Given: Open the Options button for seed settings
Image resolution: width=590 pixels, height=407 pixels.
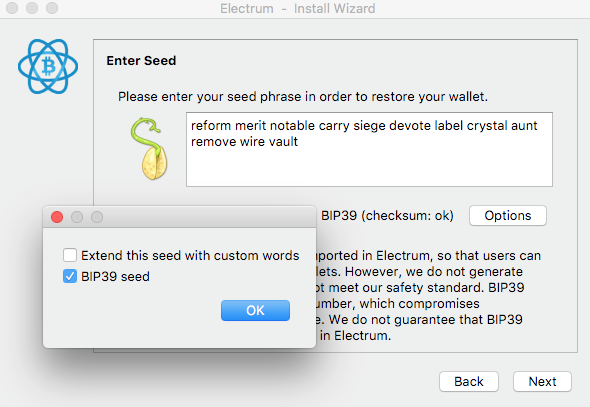Looking at the screenshot, I should pos(508,216).
